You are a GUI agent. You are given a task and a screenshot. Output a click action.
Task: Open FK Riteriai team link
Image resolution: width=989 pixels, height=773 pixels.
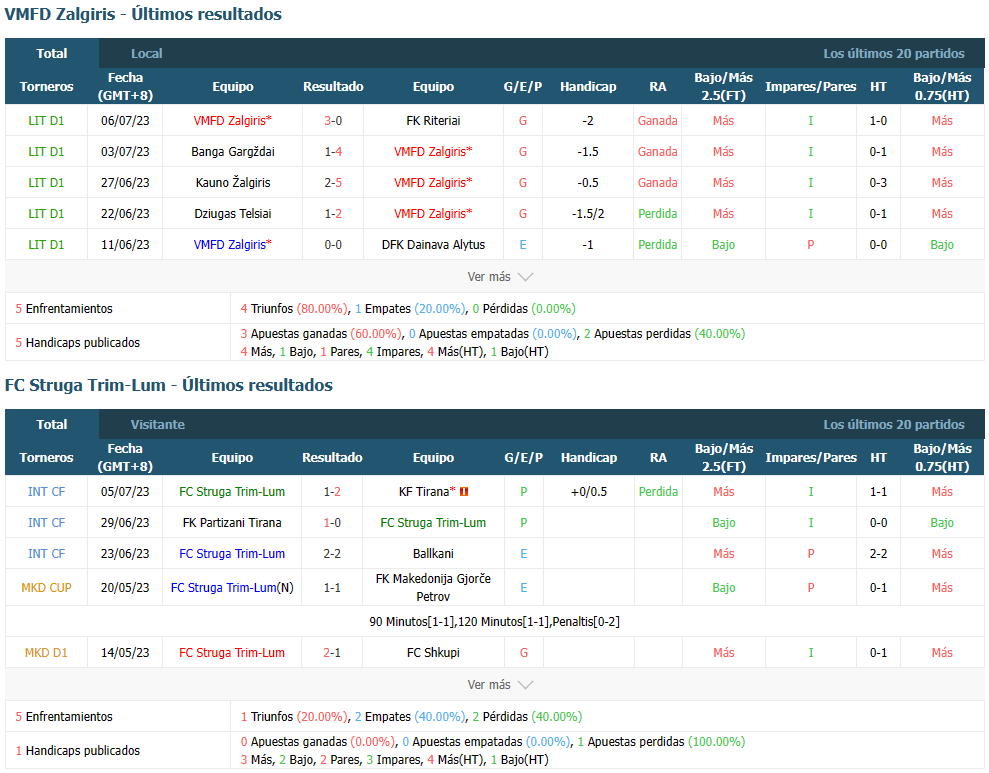(433, 120)
